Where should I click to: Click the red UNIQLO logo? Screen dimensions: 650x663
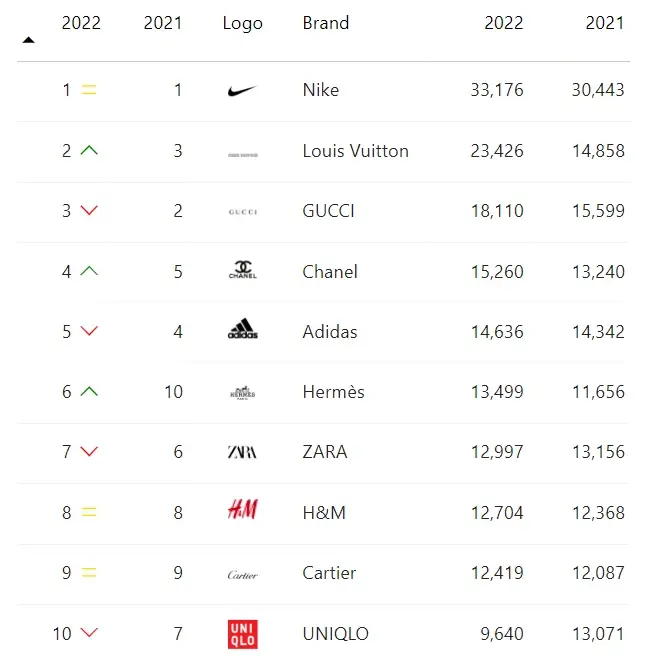[x=243, y=634]
